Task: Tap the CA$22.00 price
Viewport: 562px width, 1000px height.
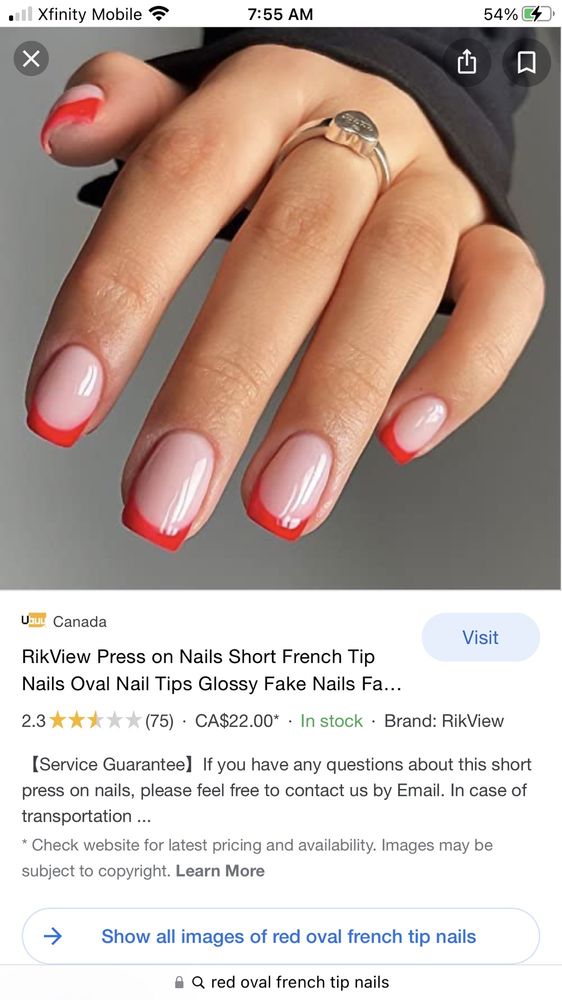Action: tap(237, 721)
